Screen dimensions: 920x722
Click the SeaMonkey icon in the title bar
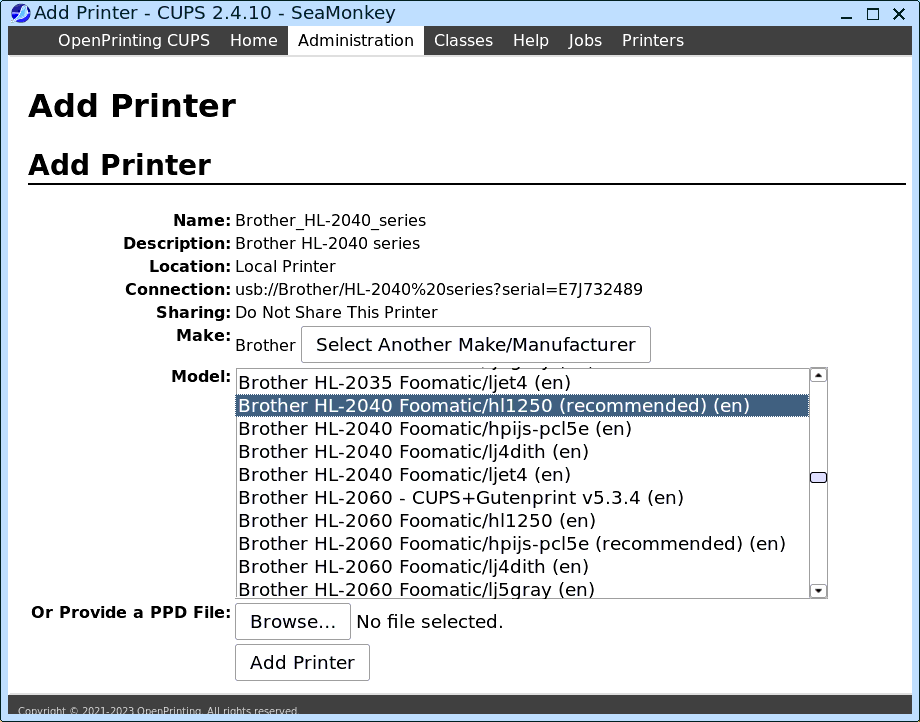click(21, 13)
